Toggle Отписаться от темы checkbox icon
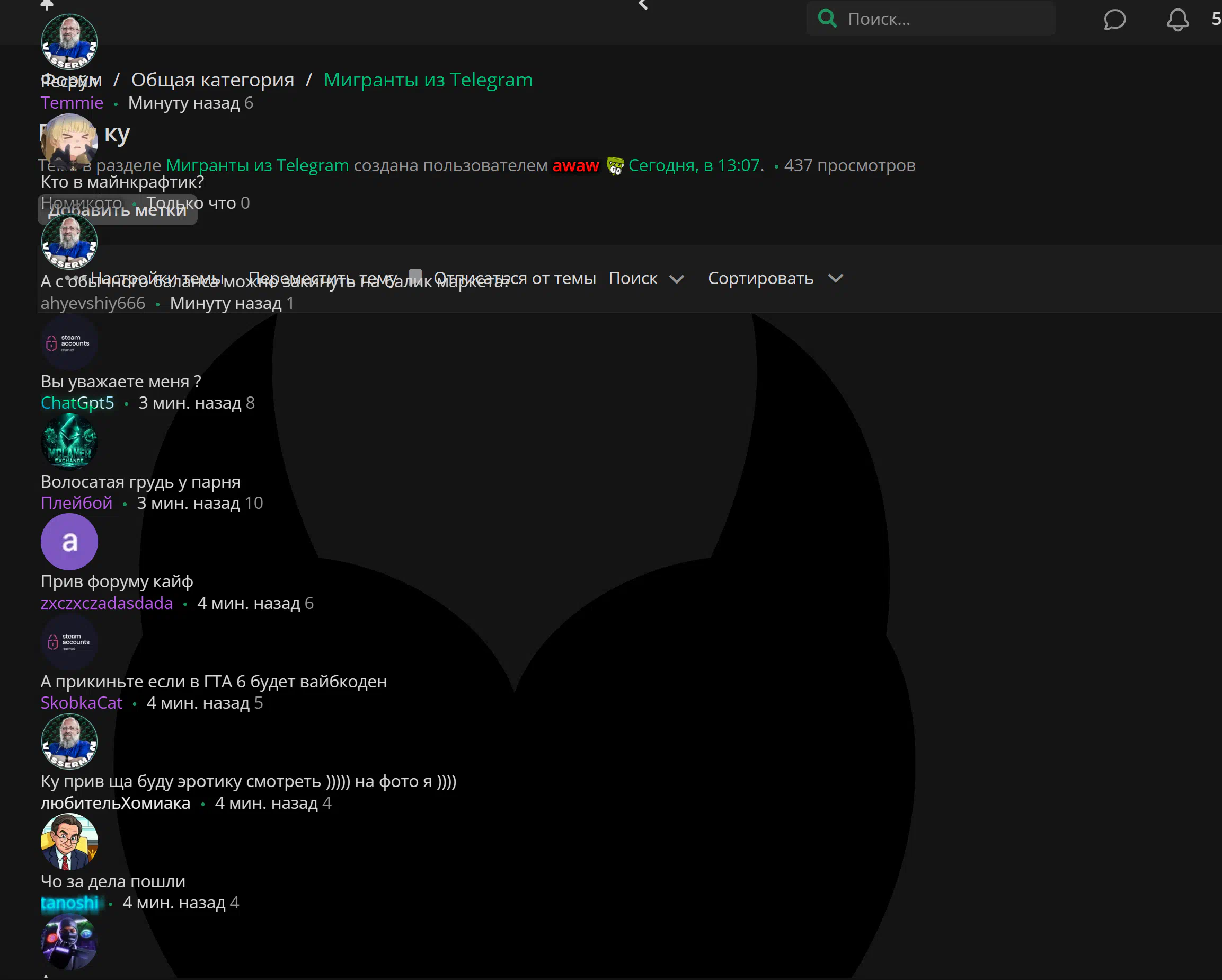 pos(415,277)
